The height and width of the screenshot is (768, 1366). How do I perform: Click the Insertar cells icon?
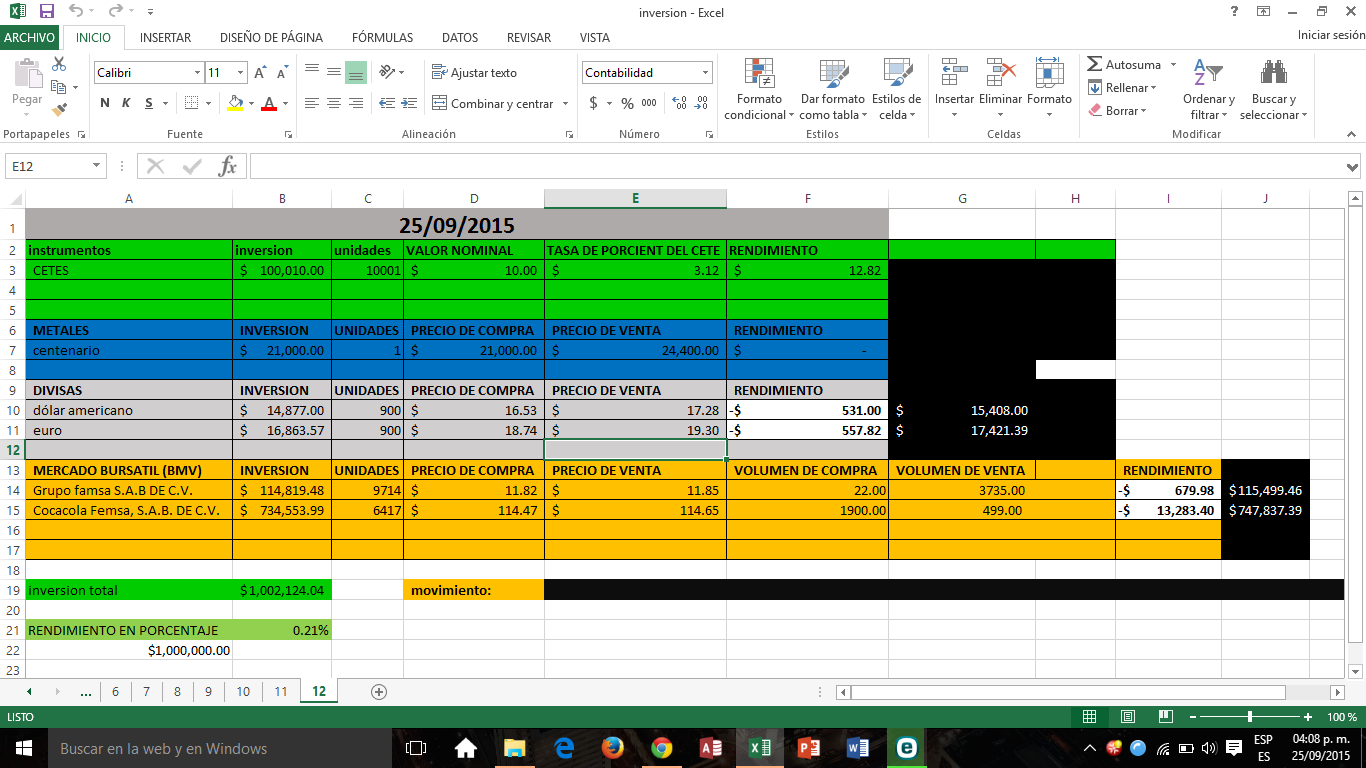click(x=954, y=73)
